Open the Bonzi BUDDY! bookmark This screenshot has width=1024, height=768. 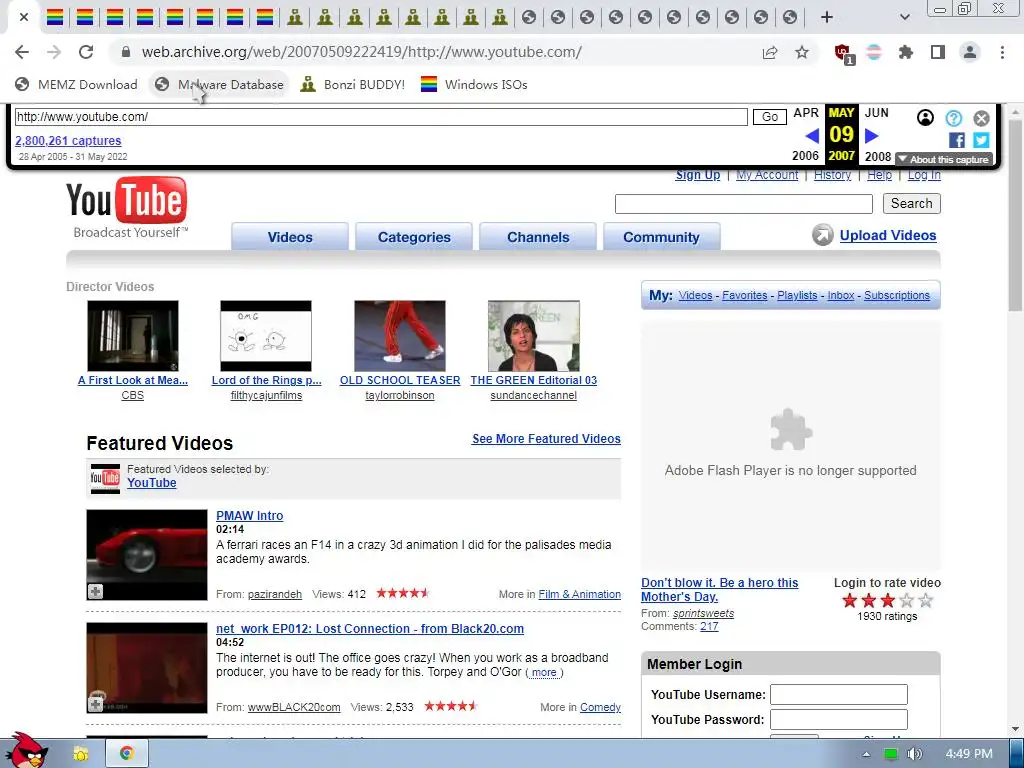pyautogui.click(x=353, y=84)
